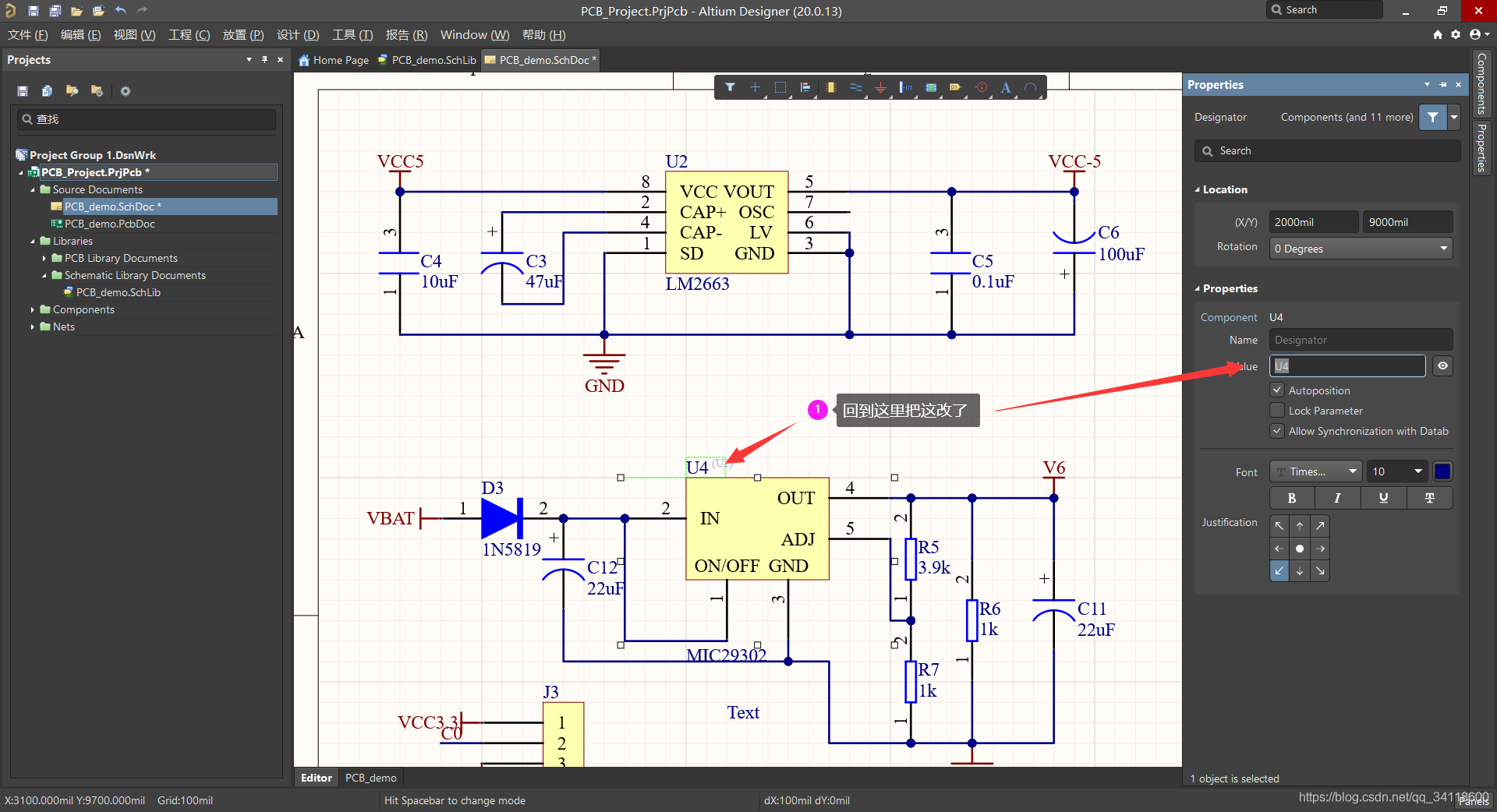Screen dimensions: 1497x812
Task: Open the vertical Components side panel tab
Action: pyautogui.click(x=1481, y=83)
